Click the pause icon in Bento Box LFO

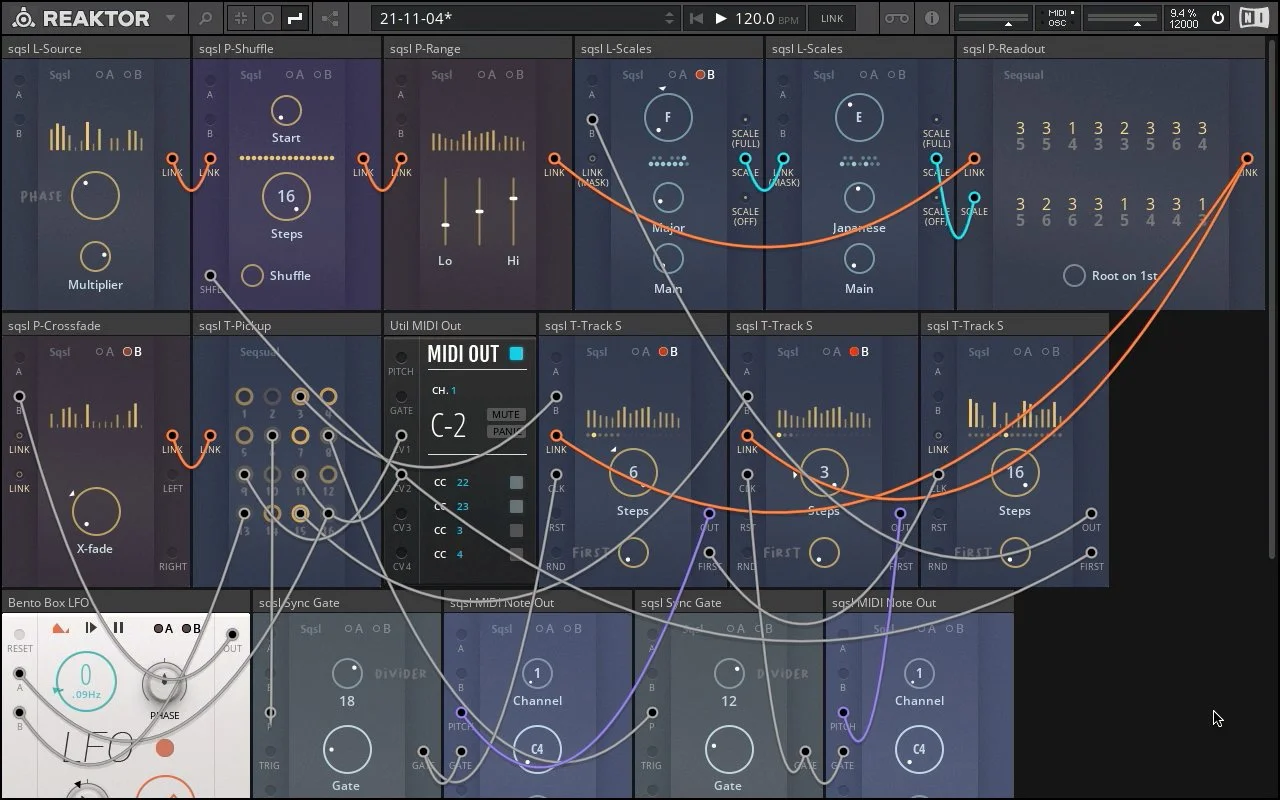tap(118, 628)
